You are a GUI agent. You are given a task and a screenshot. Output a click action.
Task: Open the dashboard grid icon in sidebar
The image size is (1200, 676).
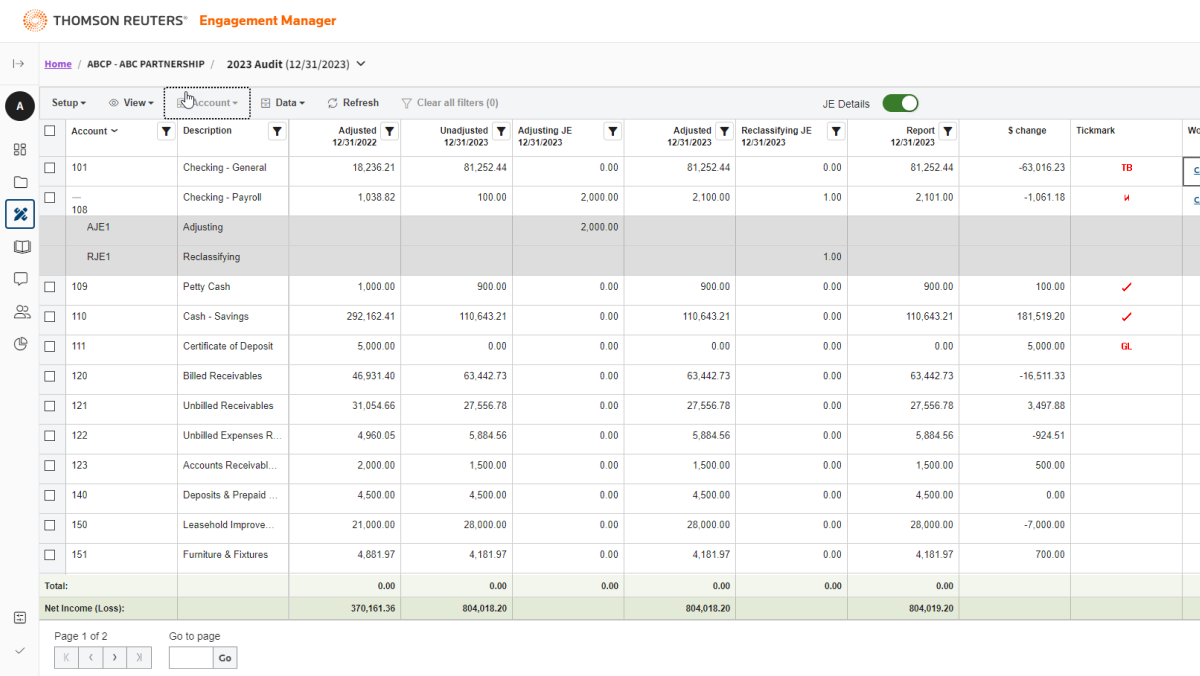(x=20, y=150)
